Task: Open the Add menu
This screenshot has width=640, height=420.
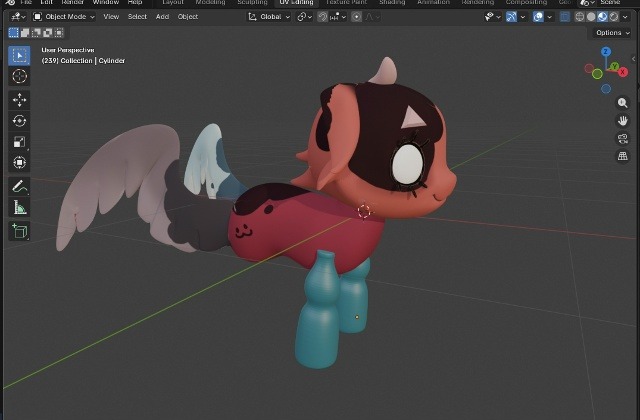Action: (x=162, y=17)
